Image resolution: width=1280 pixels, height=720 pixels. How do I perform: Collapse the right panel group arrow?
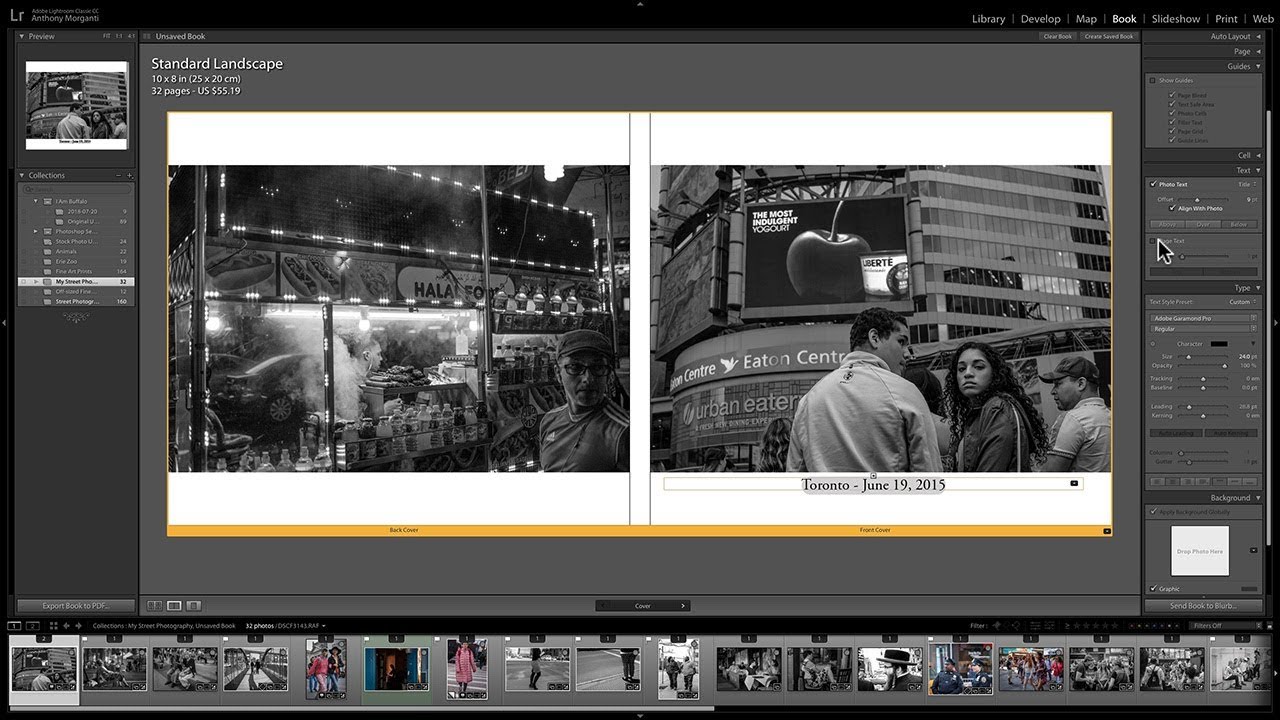tap(1276, 323)
